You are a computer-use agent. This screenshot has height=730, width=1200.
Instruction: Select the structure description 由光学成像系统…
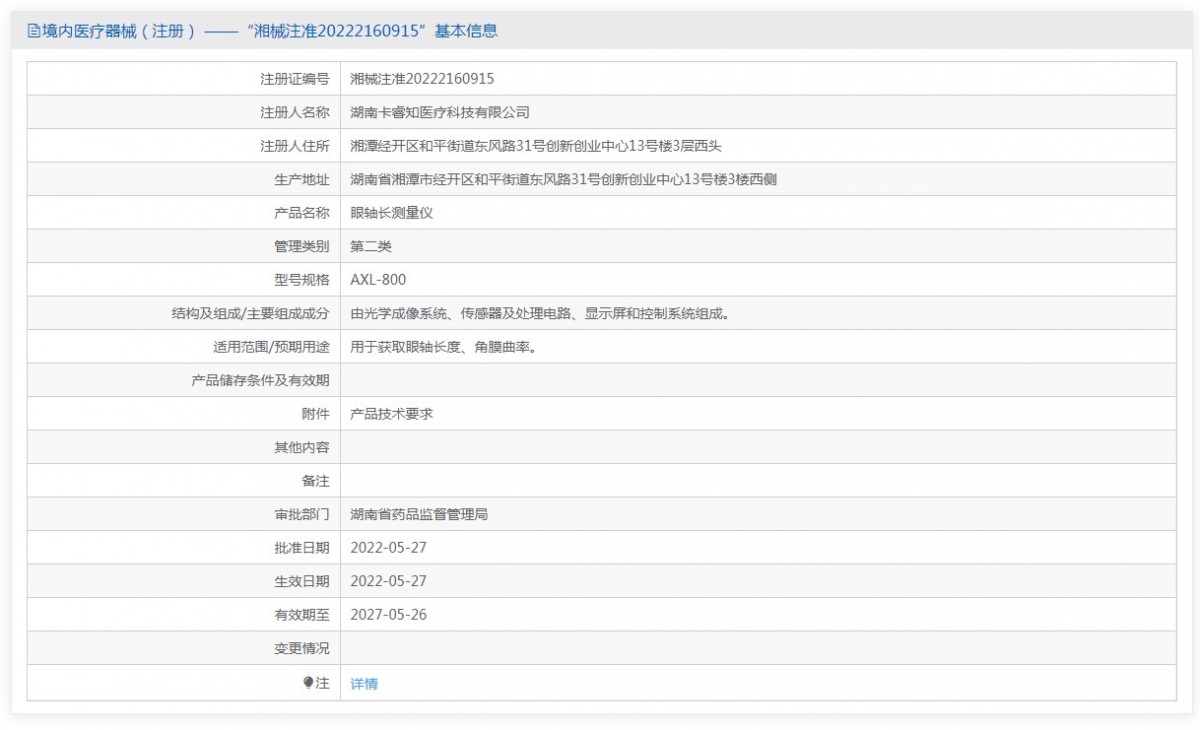click(x=540, y=314)
